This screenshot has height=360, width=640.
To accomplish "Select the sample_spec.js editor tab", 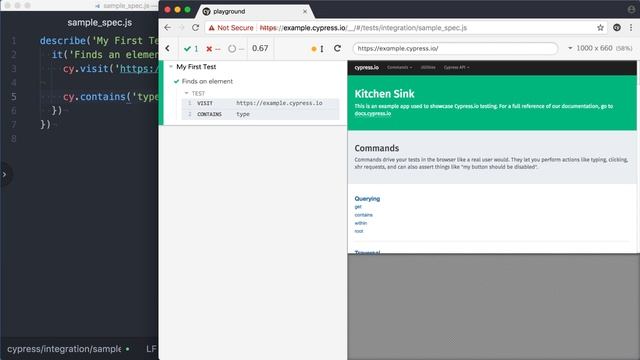I will point(100,22).
